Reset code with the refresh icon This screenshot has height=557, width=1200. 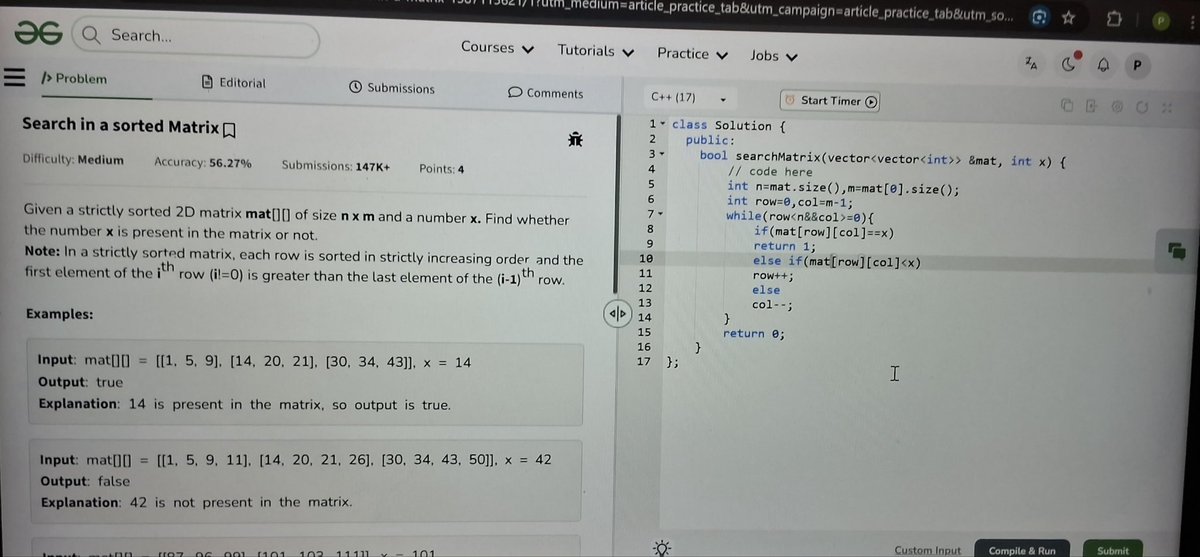[x=1141, y=105]
